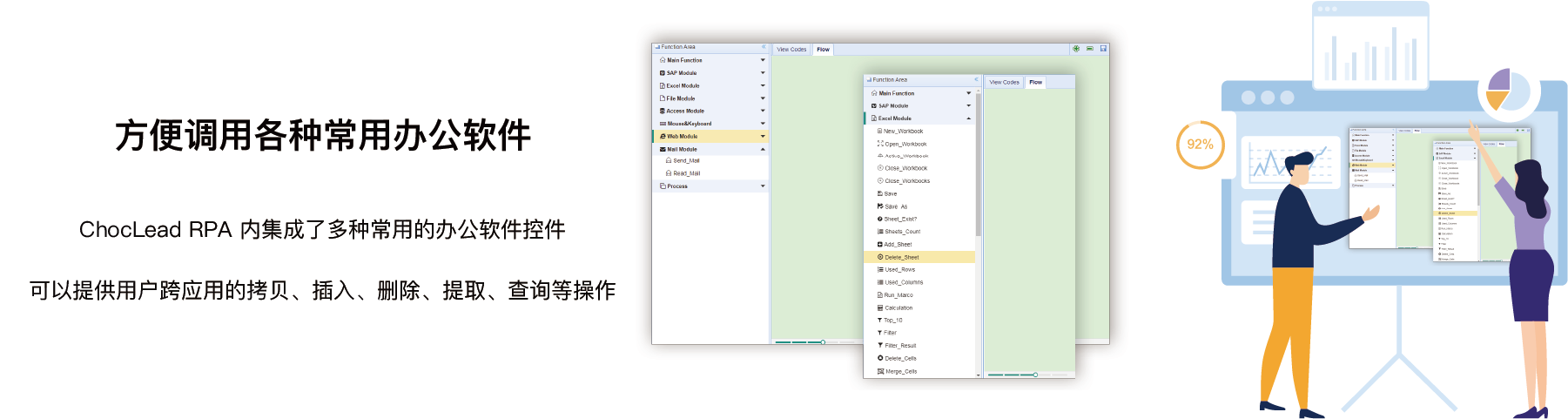Select the Send_Mail action under Mail Module

pyautogui.click(x=686, y=161)
